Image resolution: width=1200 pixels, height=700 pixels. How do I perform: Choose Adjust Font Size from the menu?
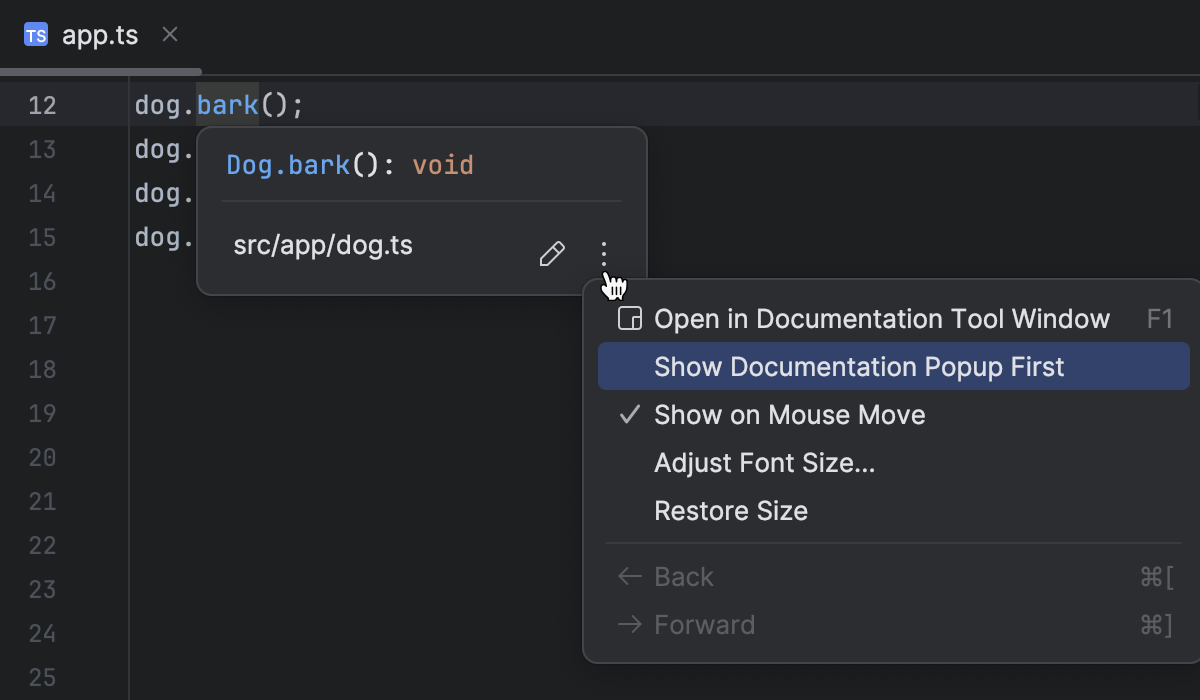765,462
